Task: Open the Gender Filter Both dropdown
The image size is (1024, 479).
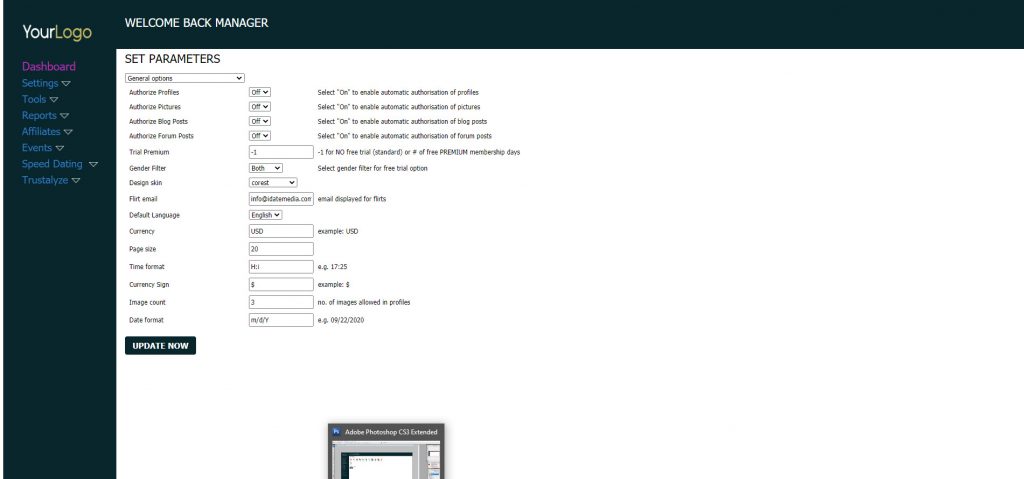Action: (x=266, y=169)
